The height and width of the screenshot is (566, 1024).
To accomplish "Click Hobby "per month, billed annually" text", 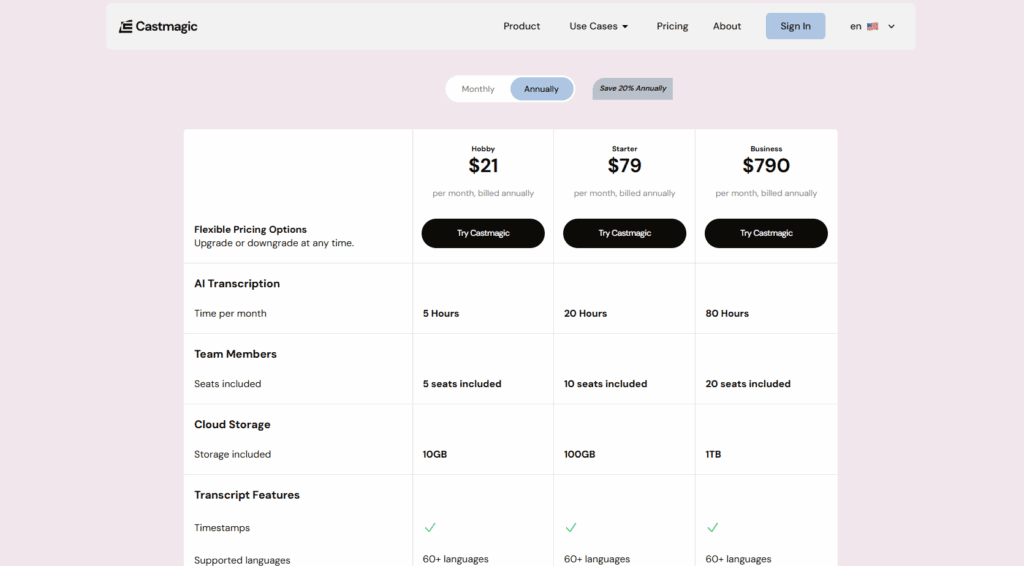I will point(483,193).
